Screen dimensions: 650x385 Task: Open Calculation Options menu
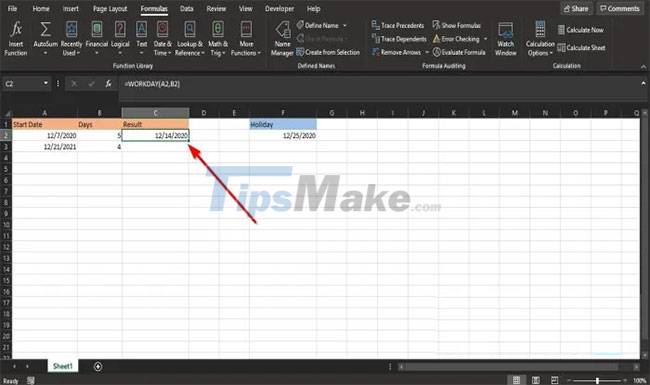[x=540, y=39]
